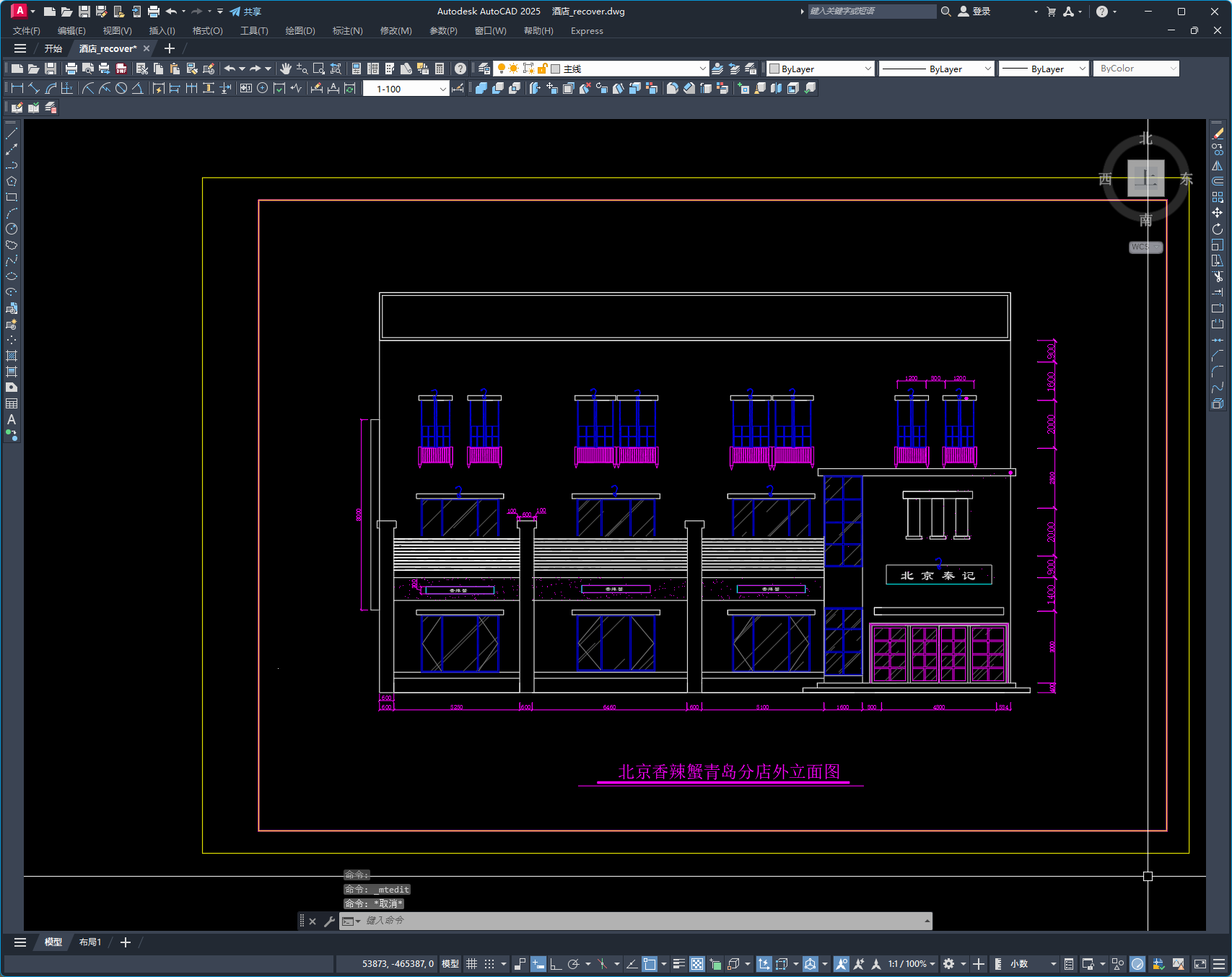This screenshot has width=1232, height=977.
Task: Select the Multiline Text A tool
Action: (x=12, y=419)
